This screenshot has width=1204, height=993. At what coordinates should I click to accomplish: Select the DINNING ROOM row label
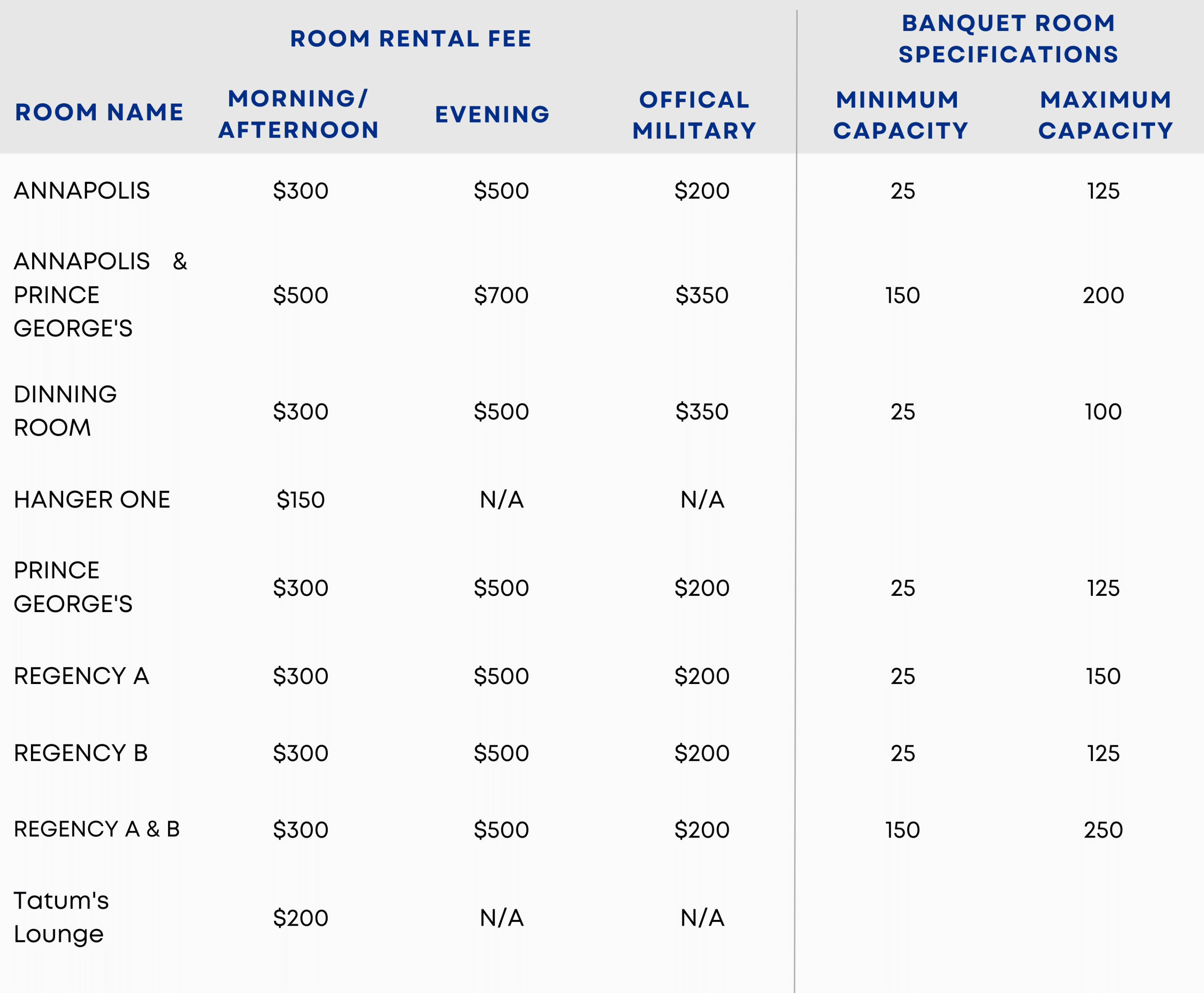[65, 411]
